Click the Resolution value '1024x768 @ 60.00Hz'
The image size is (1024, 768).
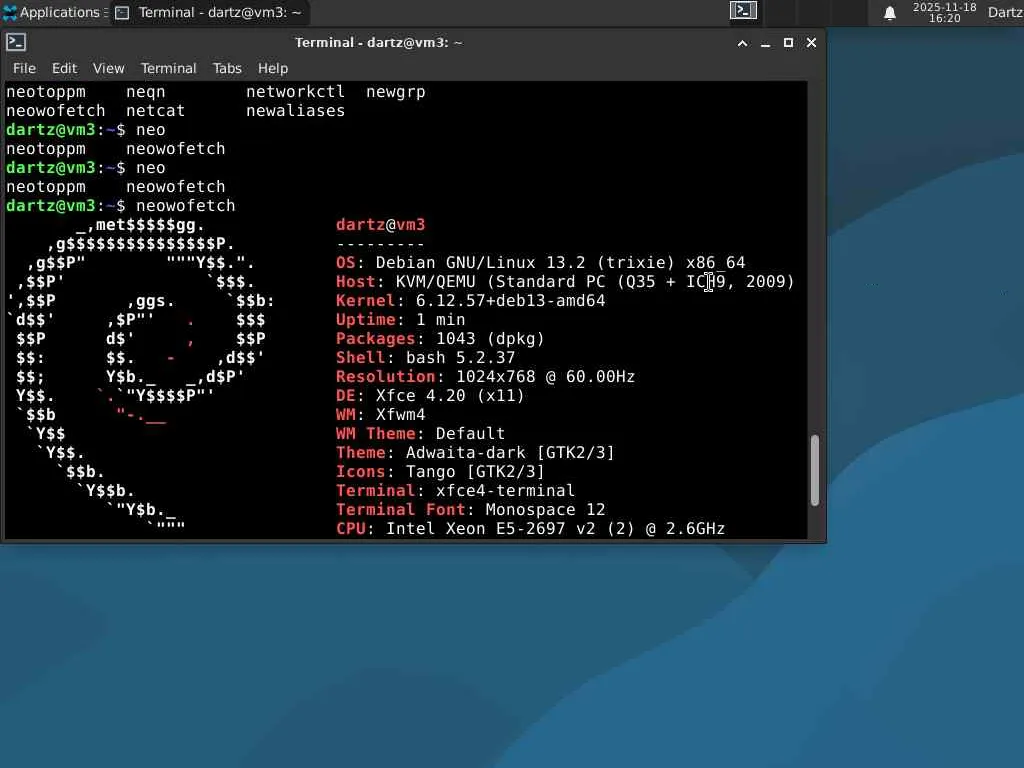tap(545, 376)
